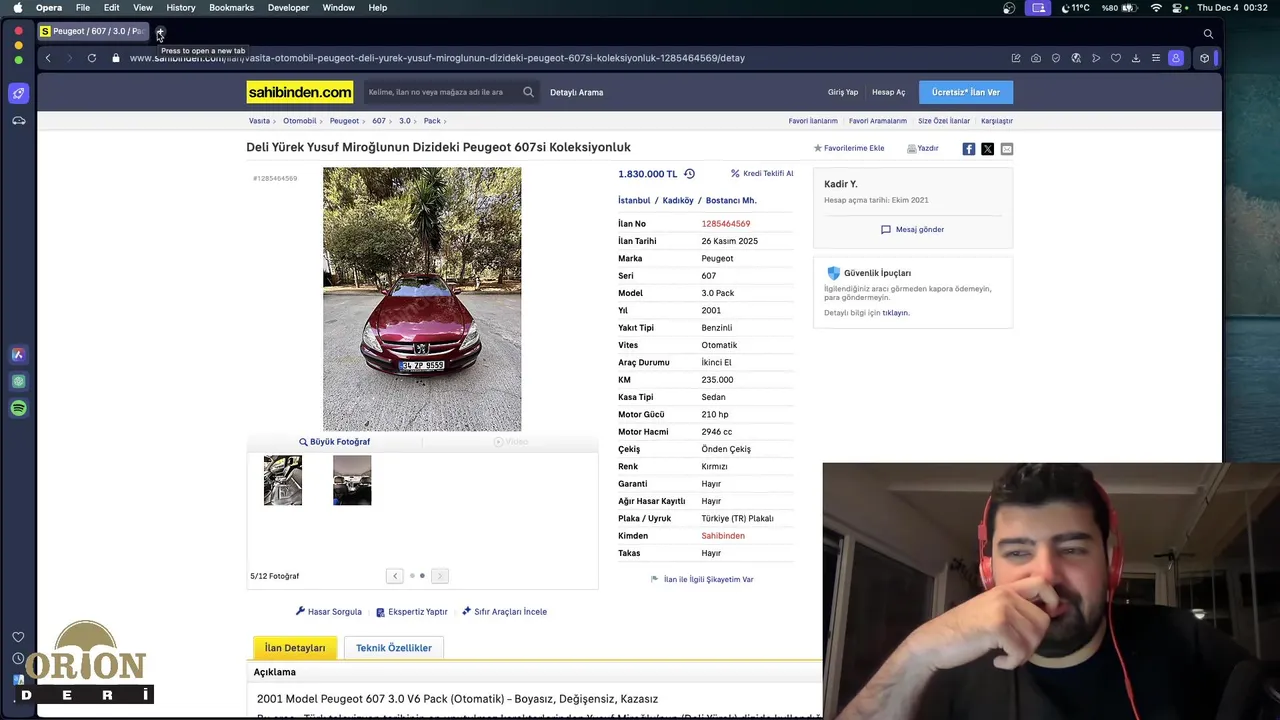
Task: Open Büyük Fotoğraf view
Action: pyautogui.click(x=334, y=441)
